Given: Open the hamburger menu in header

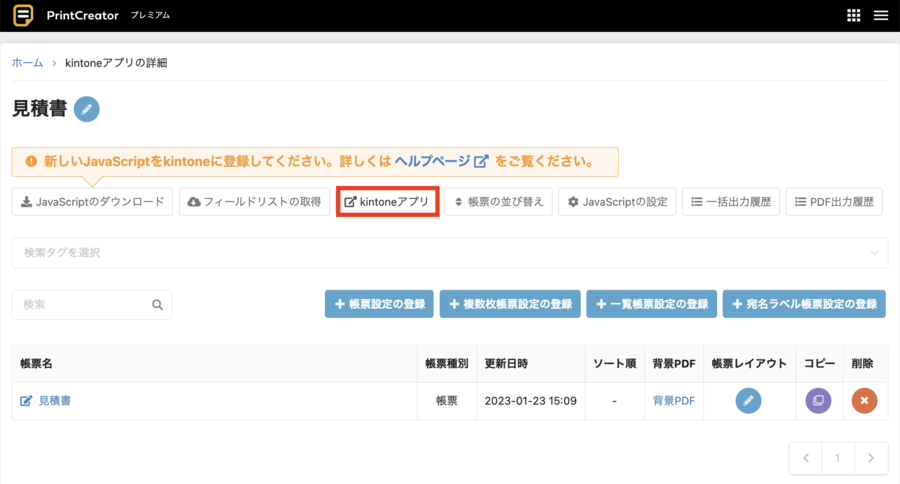Looking at the screenshot, I should pyautogui.click(x=881, y=16).
